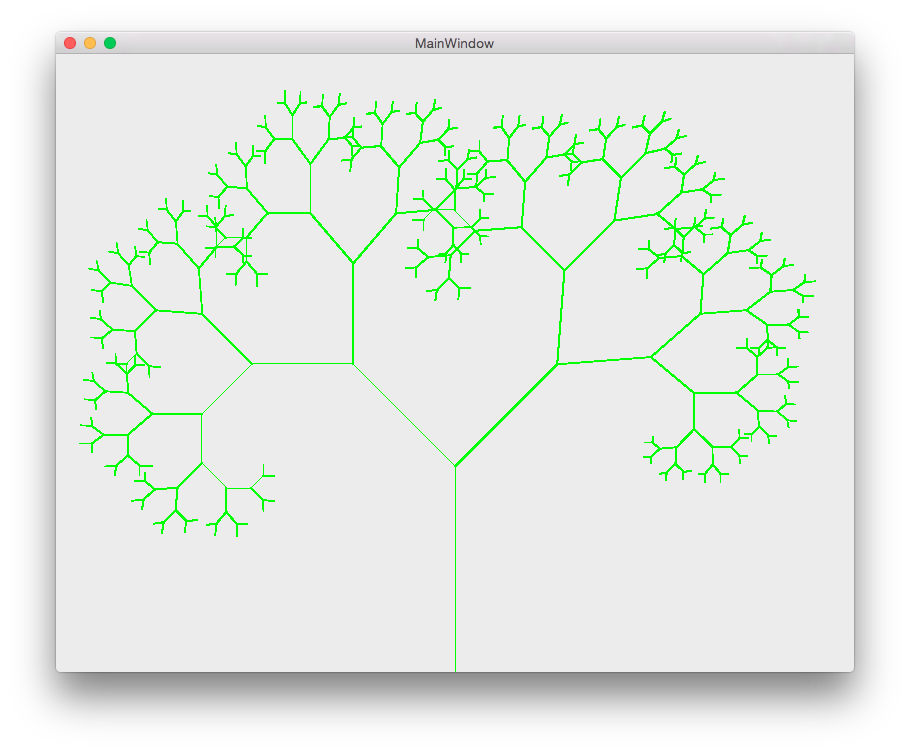Minimize window using the yellow button
Screen dimensions: 910x752
(x=90, y=43)
